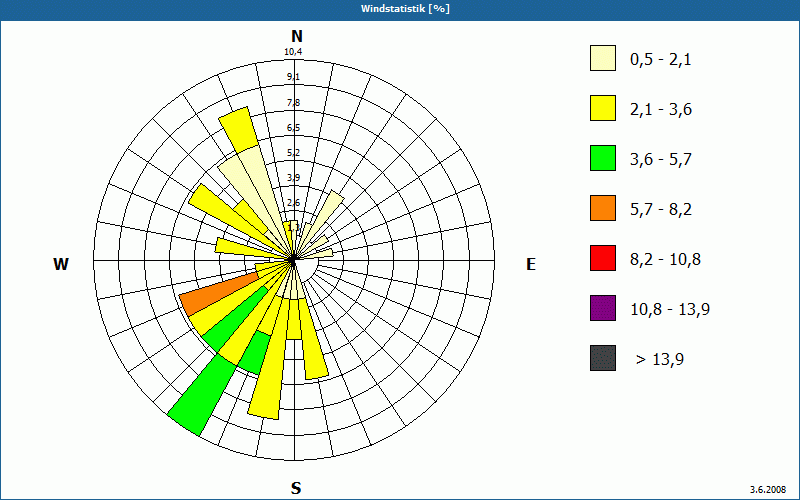Click the E compass label

tap(531, 264)
